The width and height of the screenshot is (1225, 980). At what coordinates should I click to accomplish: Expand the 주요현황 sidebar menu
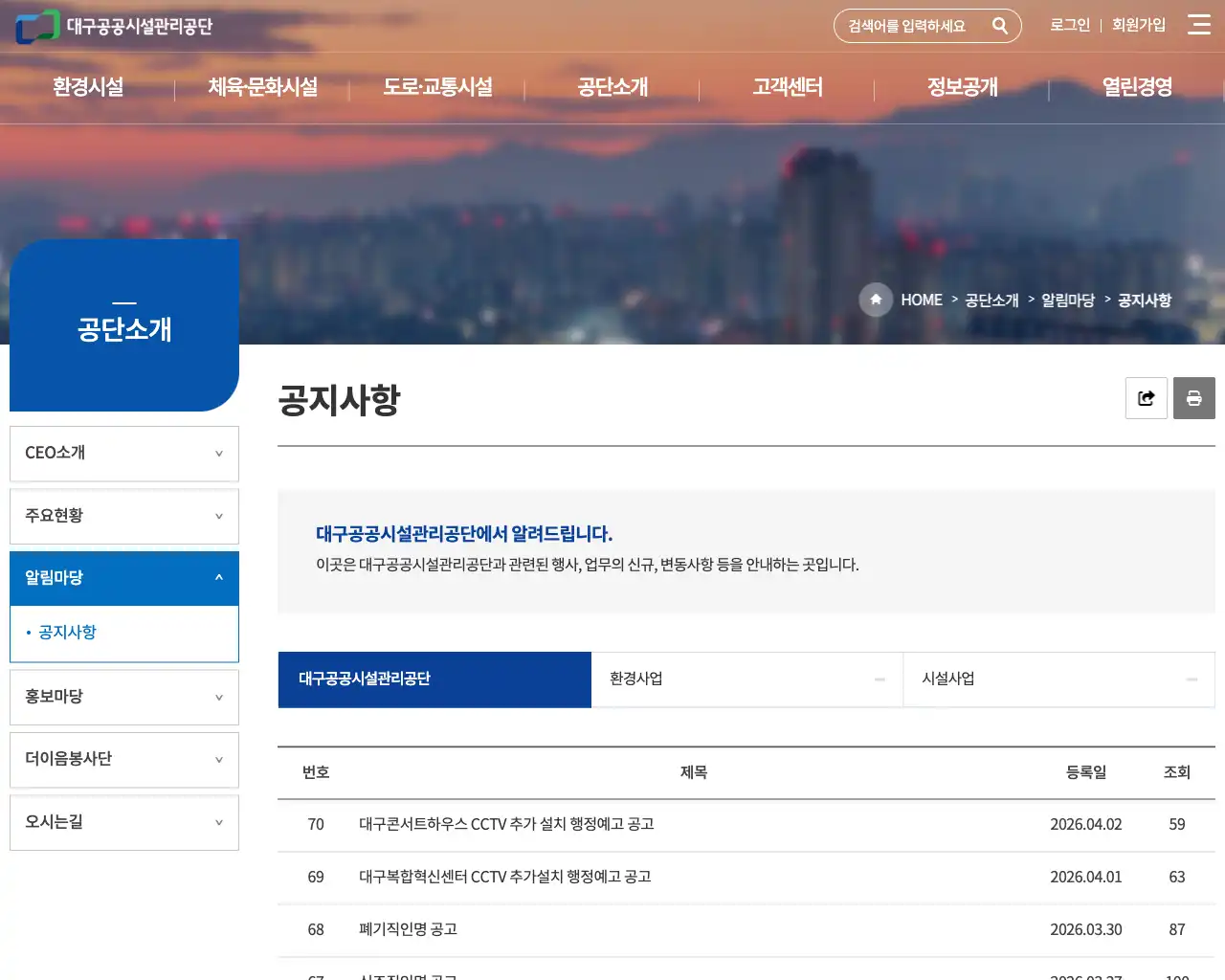coord(123,516)
